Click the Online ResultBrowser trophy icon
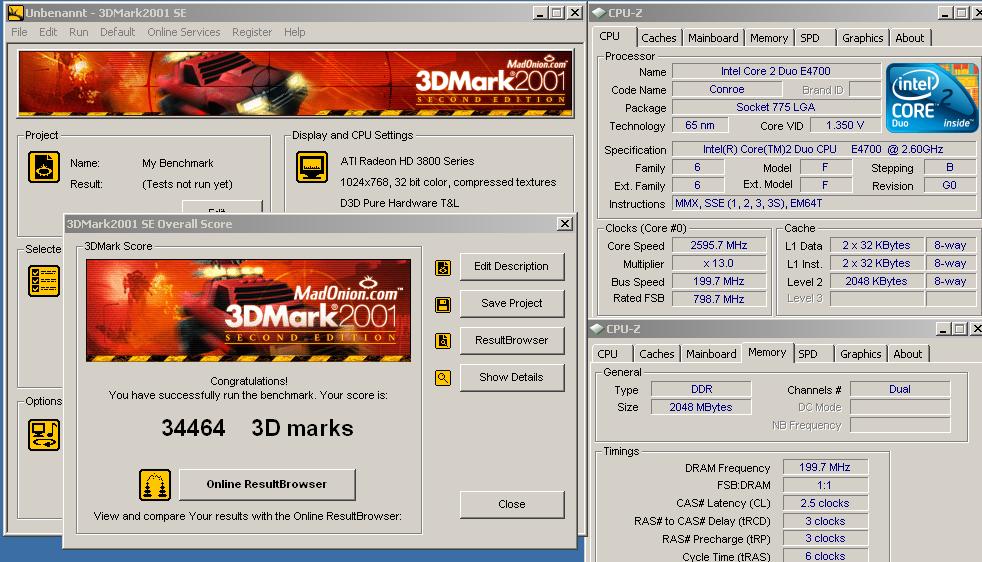Image resolution: width=982 pixels, height=562 pixels. (x=155, y=485)
